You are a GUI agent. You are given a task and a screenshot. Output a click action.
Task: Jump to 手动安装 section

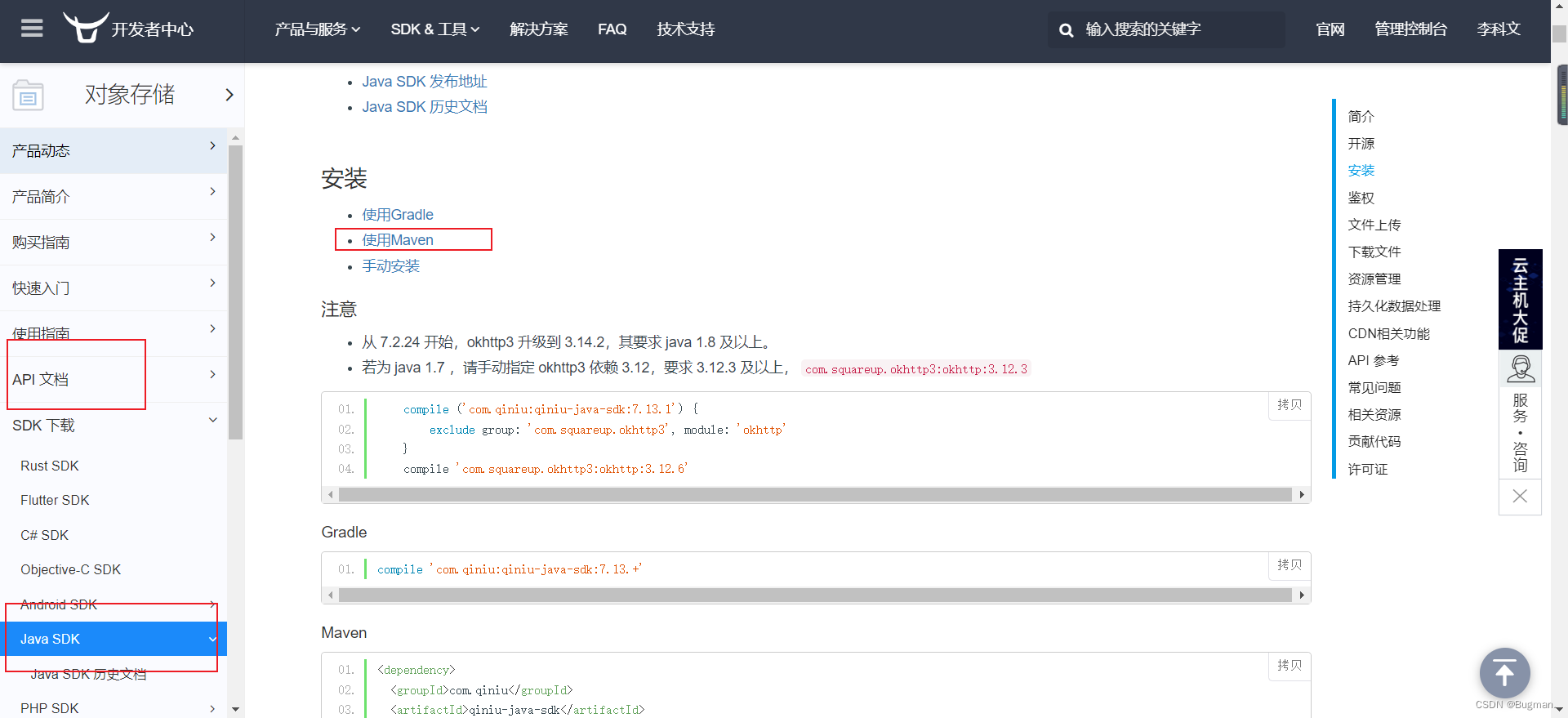tap(390, 266)
